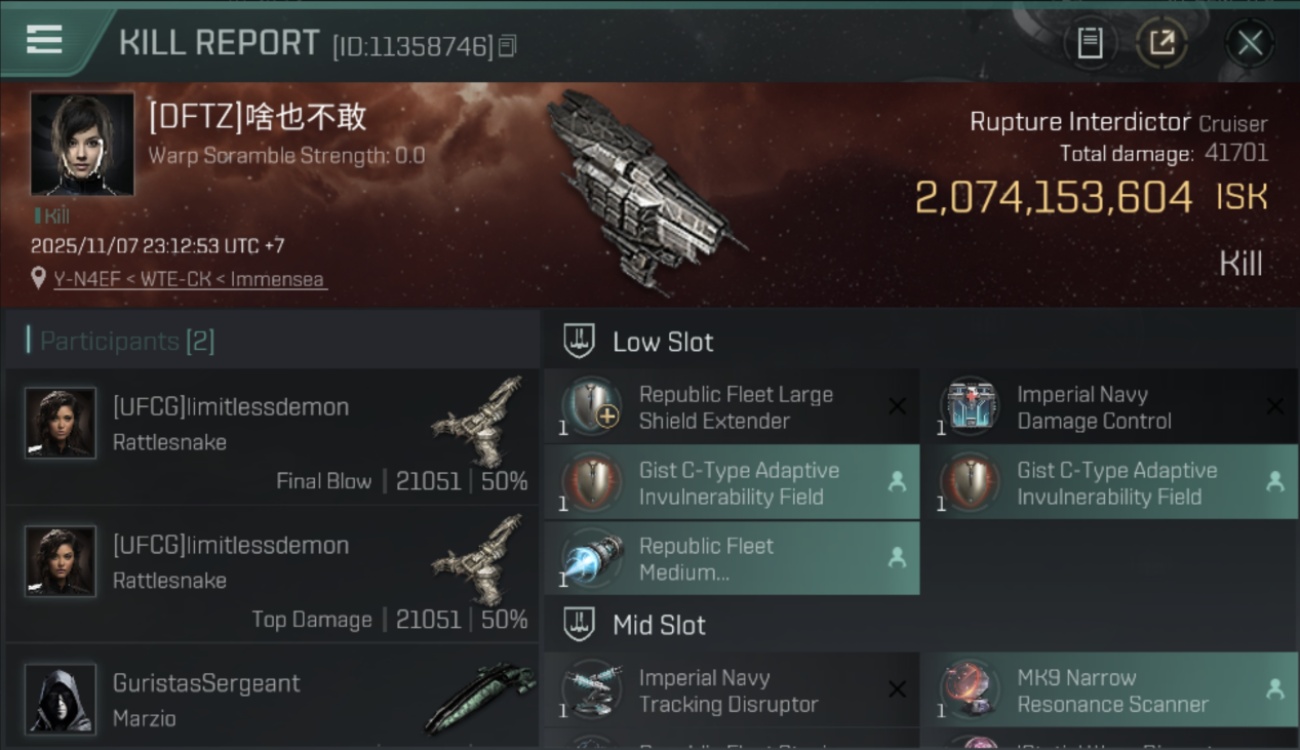Close the kill report window

click(1249, 43)
